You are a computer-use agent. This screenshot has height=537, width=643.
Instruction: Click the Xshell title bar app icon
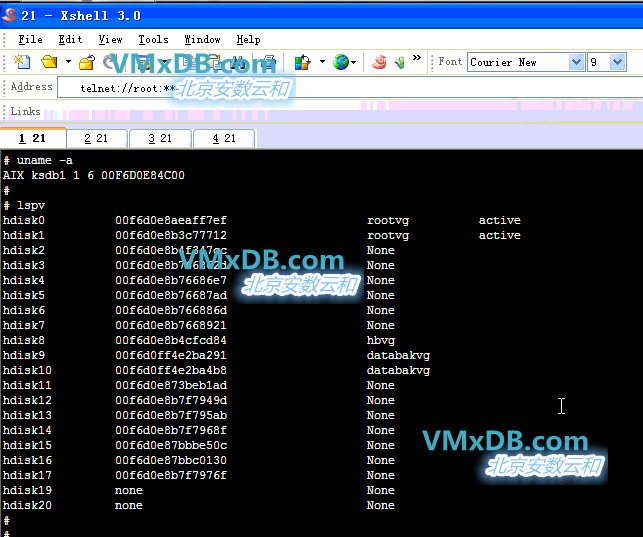pyautogui.click(x=9, y=15)
